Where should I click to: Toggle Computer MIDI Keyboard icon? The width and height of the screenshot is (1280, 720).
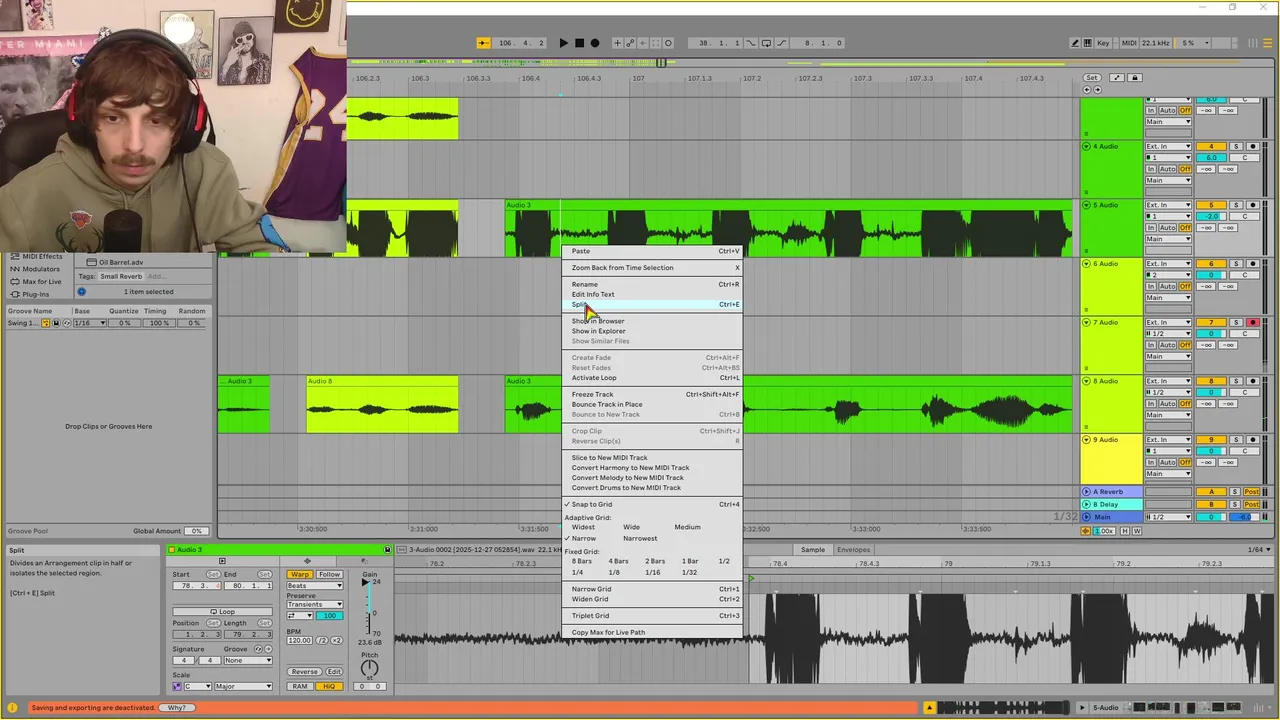pyautogui.click(x=1087, y=43)
